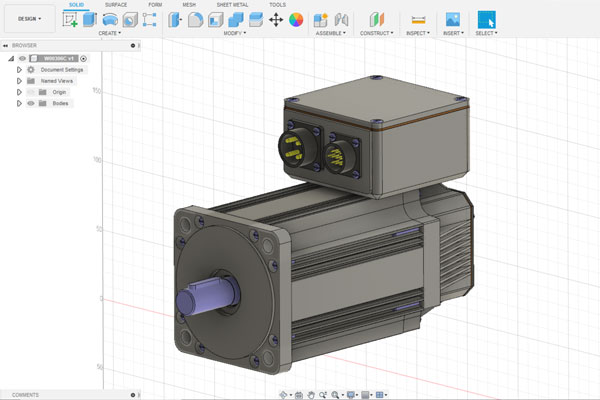This screenshot has width=600, height=400.
Task: Open the Viewports layout icon
Action: click(380, 395)
